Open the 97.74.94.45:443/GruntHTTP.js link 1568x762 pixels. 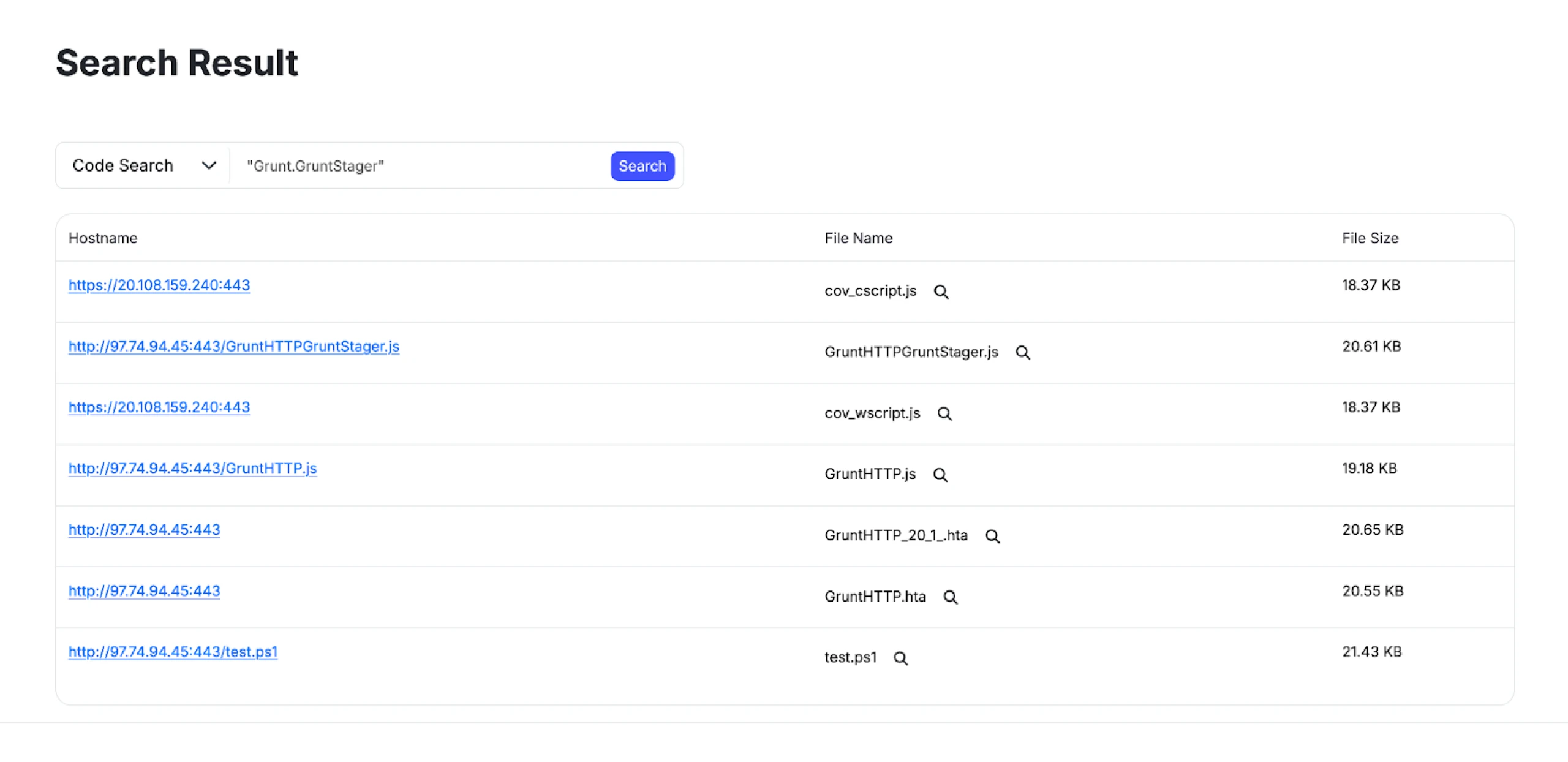pos(192,469)
